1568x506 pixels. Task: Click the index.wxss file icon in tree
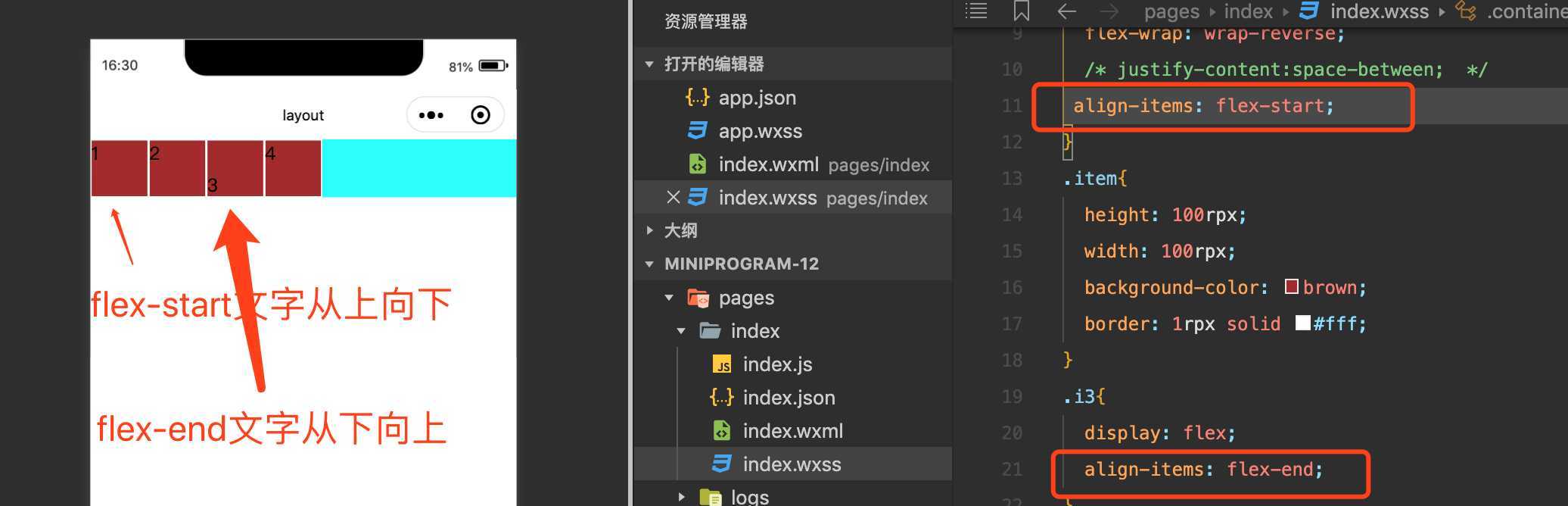point(722,464)
